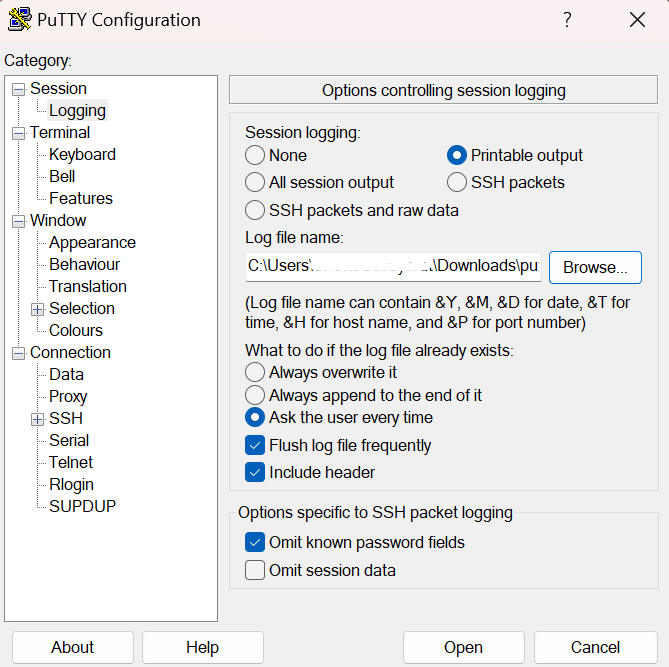Select the Translation category
This screenshot has width=669, height=667.
click(x=88, y=286)
